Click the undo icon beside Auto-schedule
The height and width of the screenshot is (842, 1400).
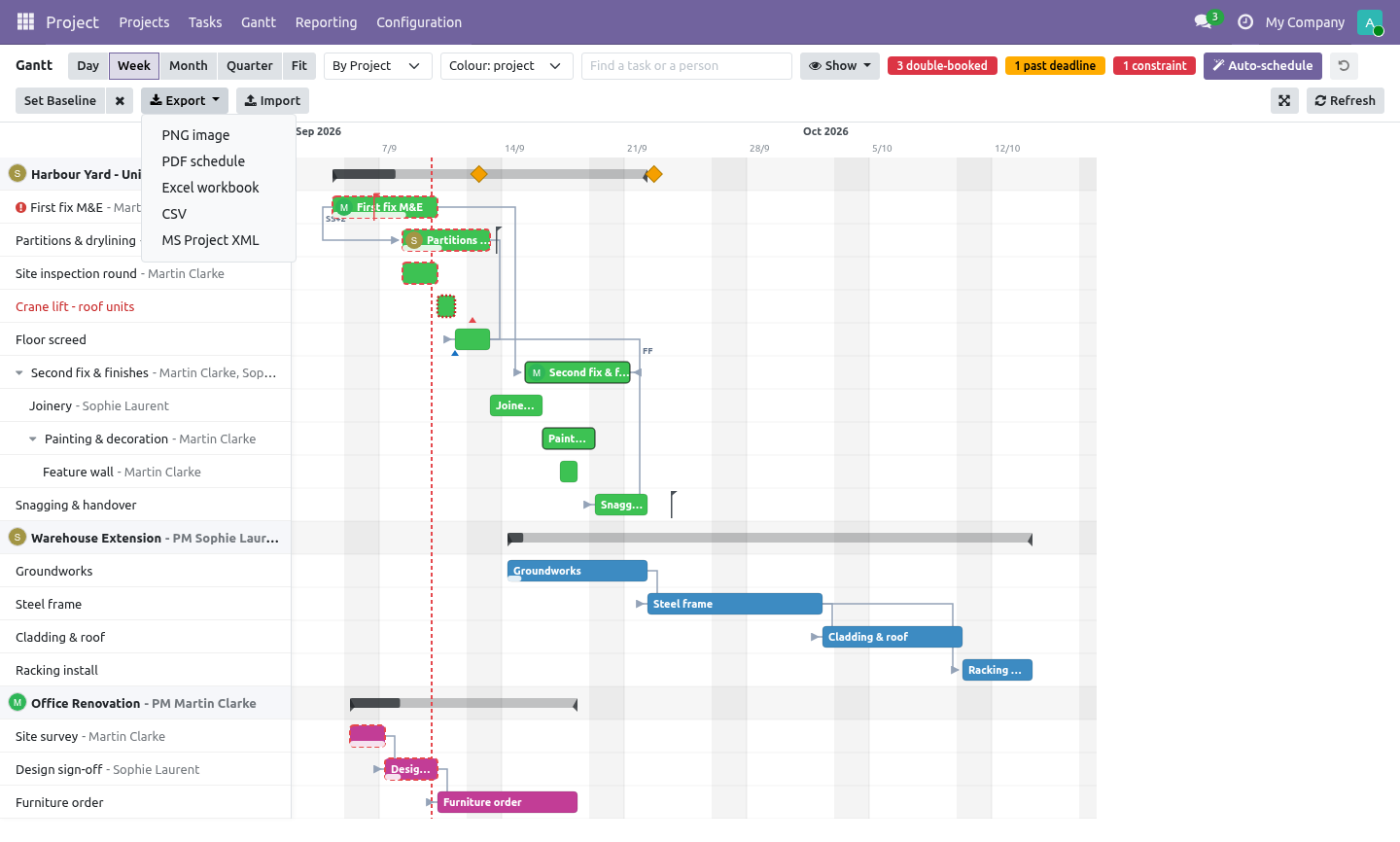1344,66
